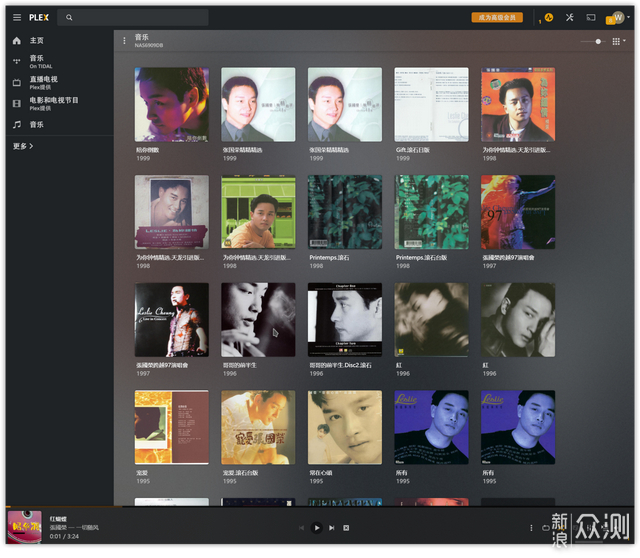
Task: Click the go premium orange button
Action: [x=497, y=17]
